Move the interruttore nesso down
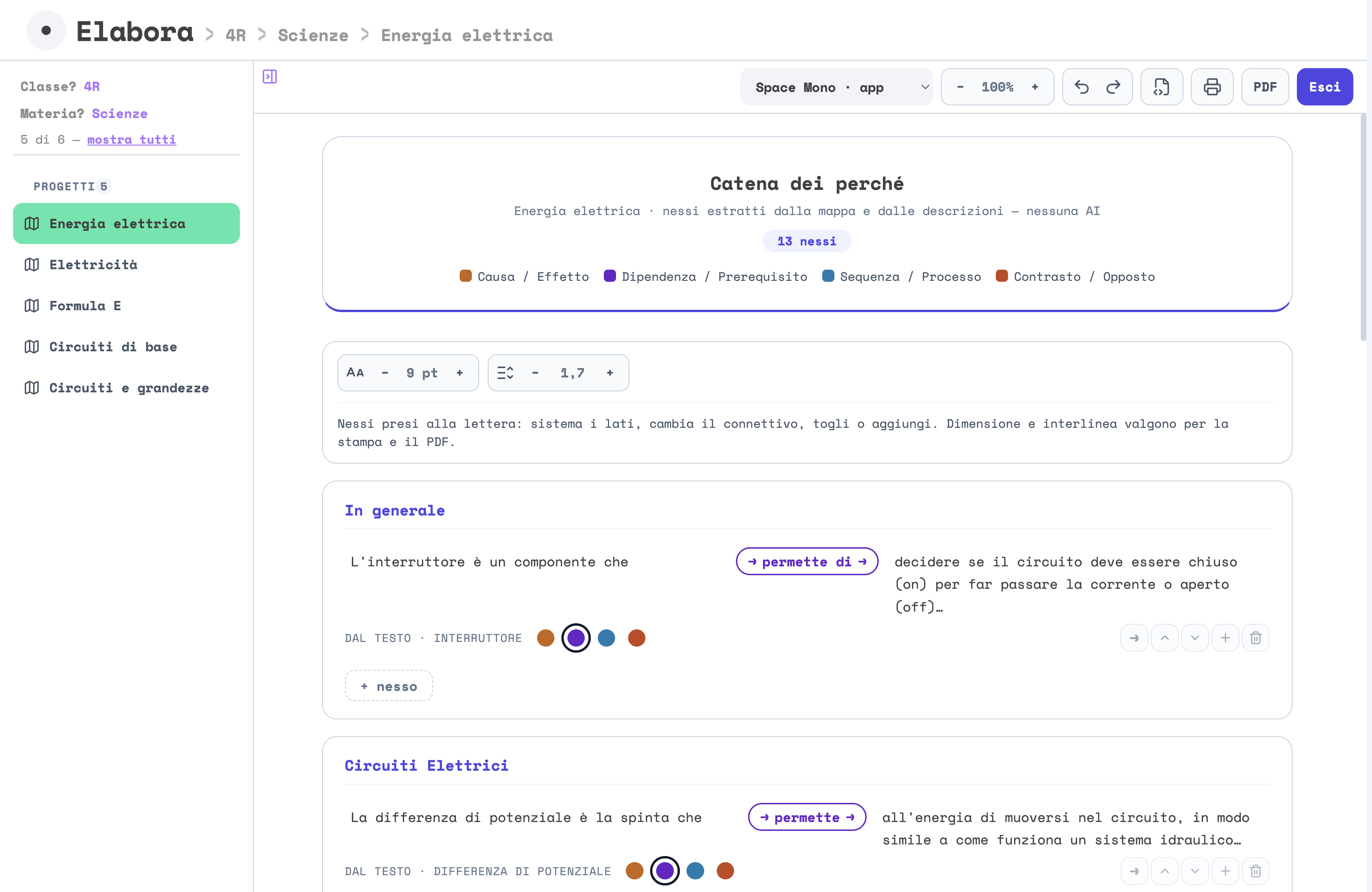 pyautogui.click(x=1195, y=638)
